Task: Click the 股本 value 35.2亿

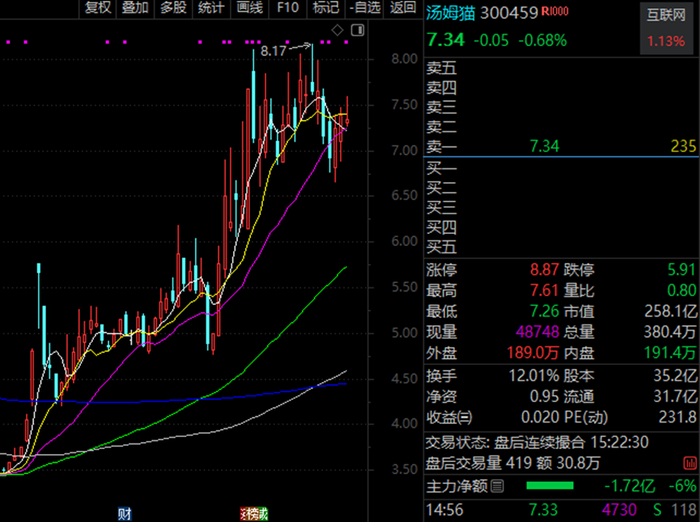Action: pyautogui.click(x=675, y=376)
